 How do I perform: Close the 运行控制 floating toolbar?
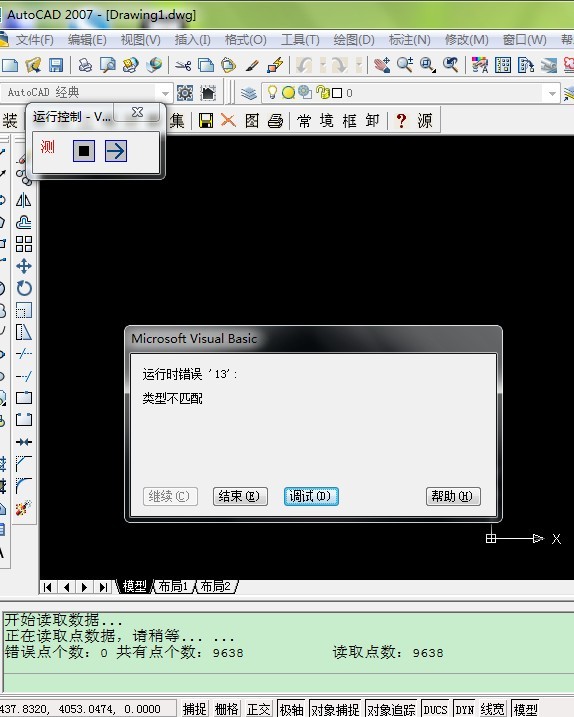coord(137,112)
